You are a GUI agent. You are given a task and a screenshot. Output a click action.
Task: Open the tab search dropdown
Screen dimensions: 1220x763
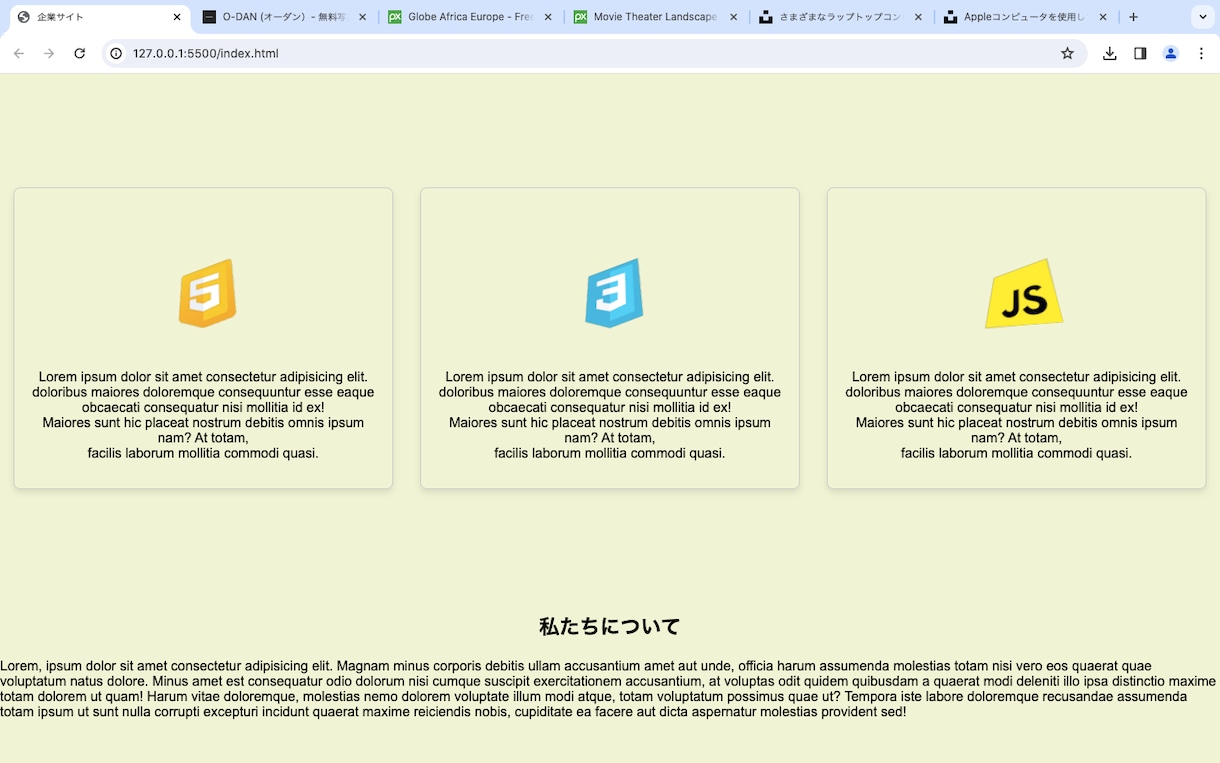coord(1202,17)
